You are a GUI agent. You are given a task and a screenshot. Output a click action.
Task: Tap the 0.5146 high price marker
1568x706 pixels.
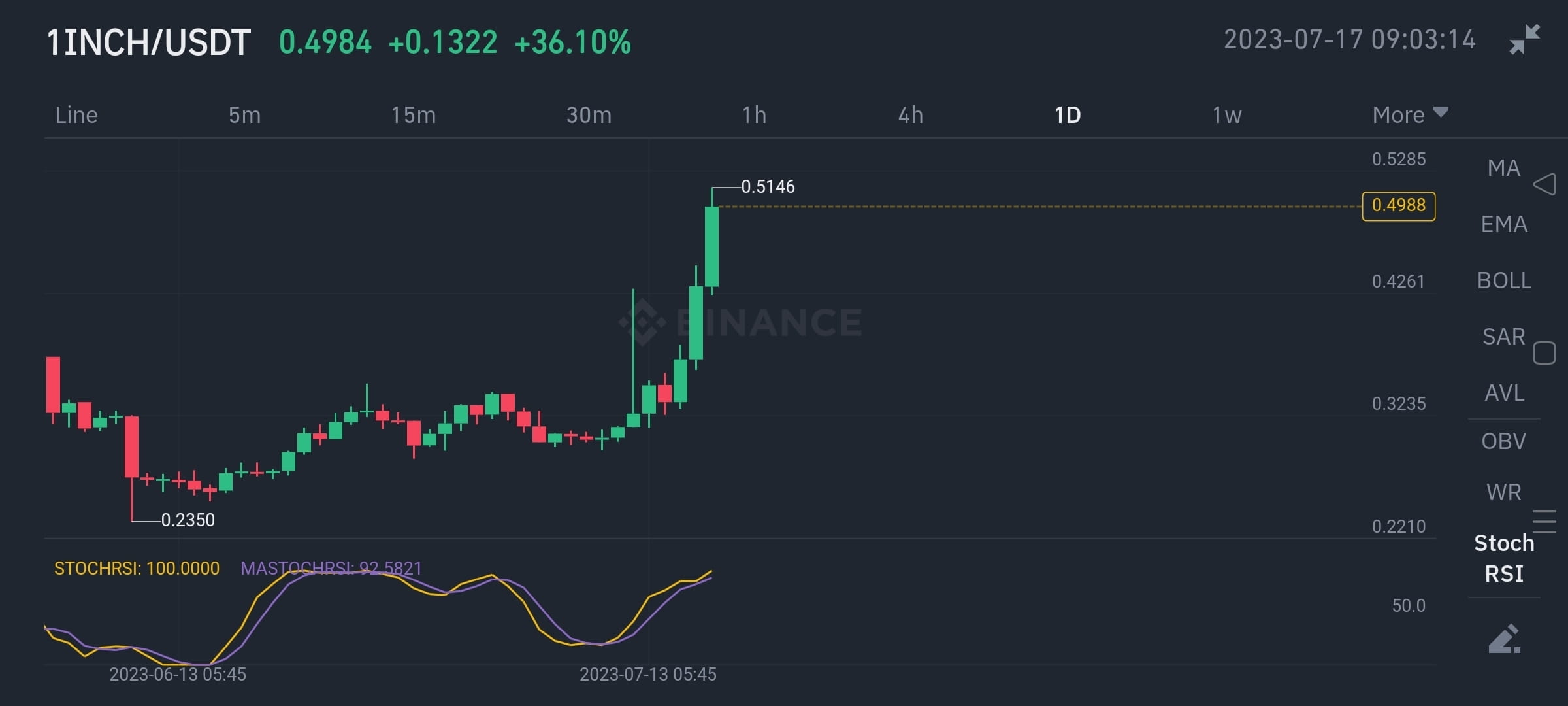click(768, 187)
